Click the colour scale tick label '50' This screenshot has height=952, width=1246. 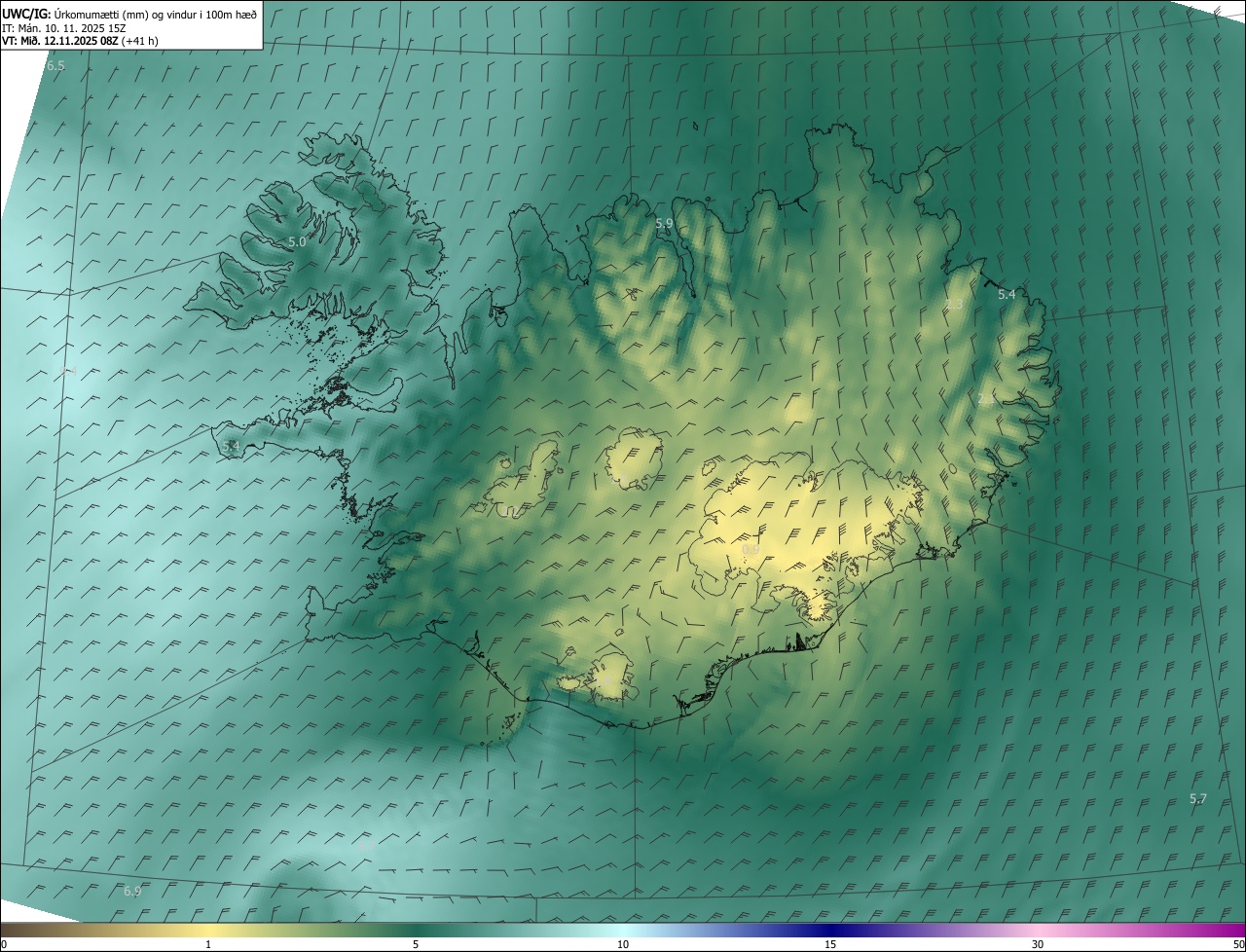(x=1238, y=944)
